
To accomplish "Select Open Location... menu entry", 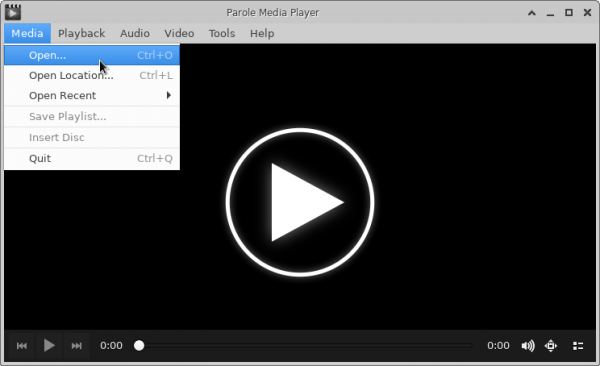I will [x=92, y=75].
